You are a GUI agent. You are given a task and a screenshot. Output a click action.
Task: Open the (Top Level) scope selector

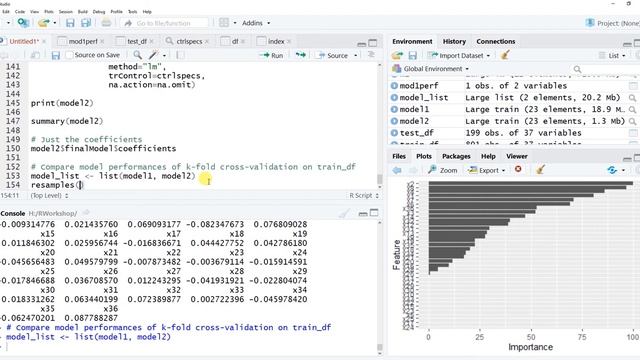click(49, 196)
